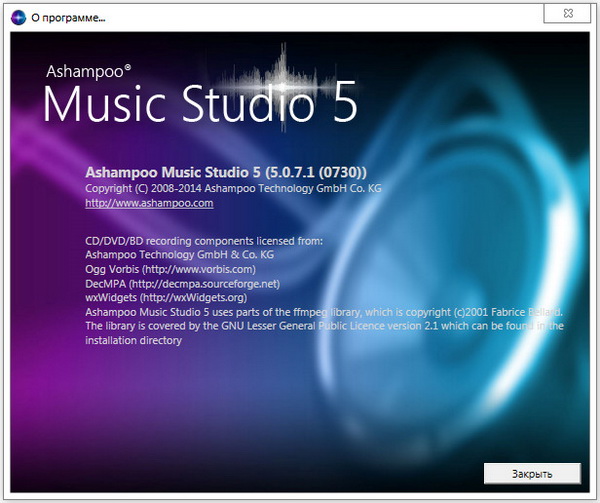
Task: Click the 'О программе...' title bar text
Action: click(x=68, y=16)
